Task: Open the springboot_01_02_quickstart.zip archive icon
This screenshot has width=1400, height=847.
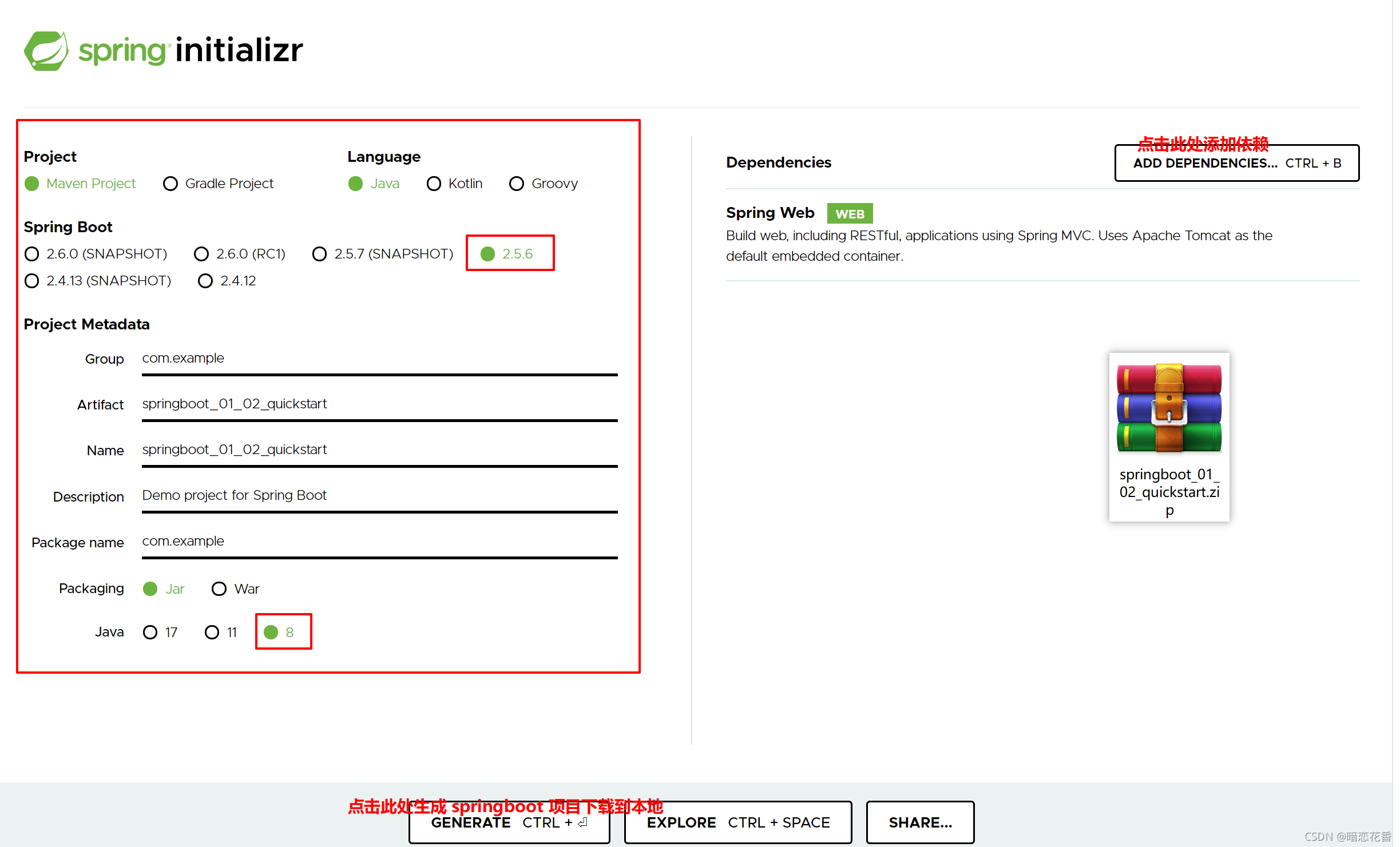Action: (x=1169, y=408)
